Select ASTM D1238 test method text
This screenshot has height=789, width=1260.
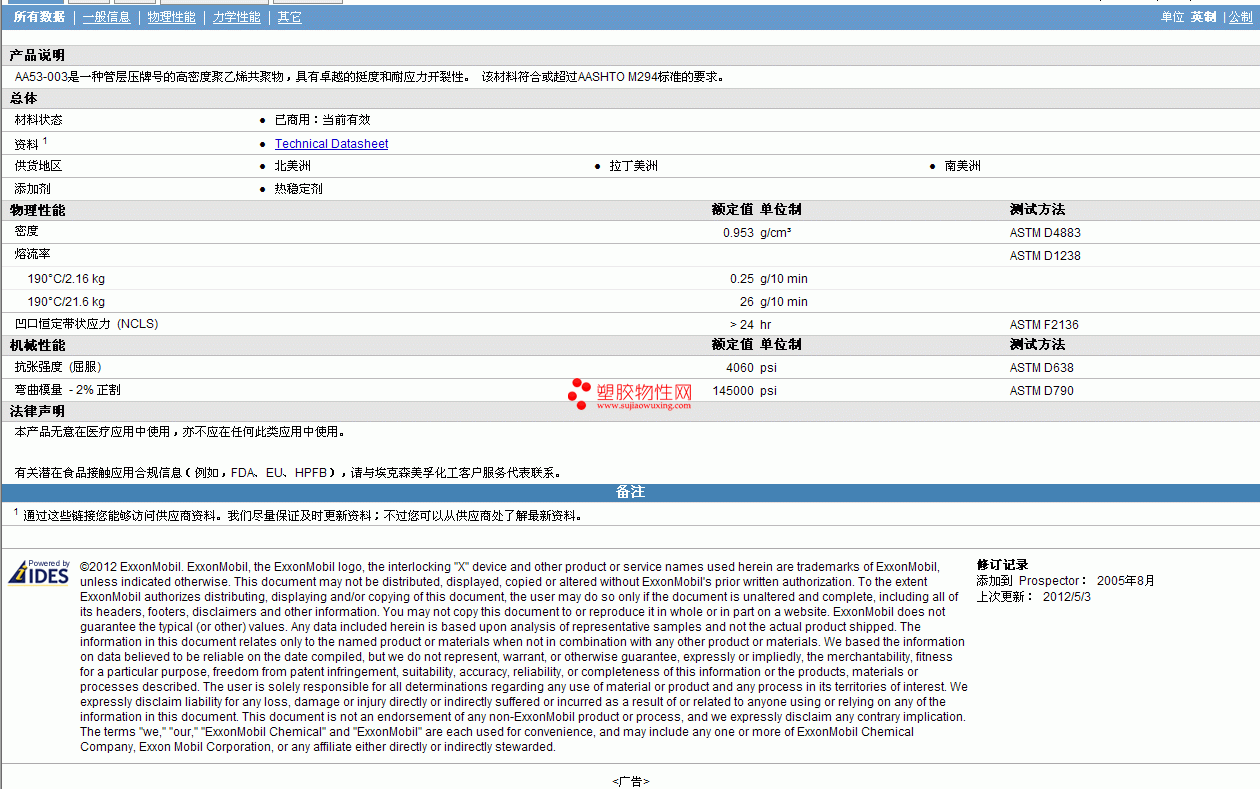1045,256
